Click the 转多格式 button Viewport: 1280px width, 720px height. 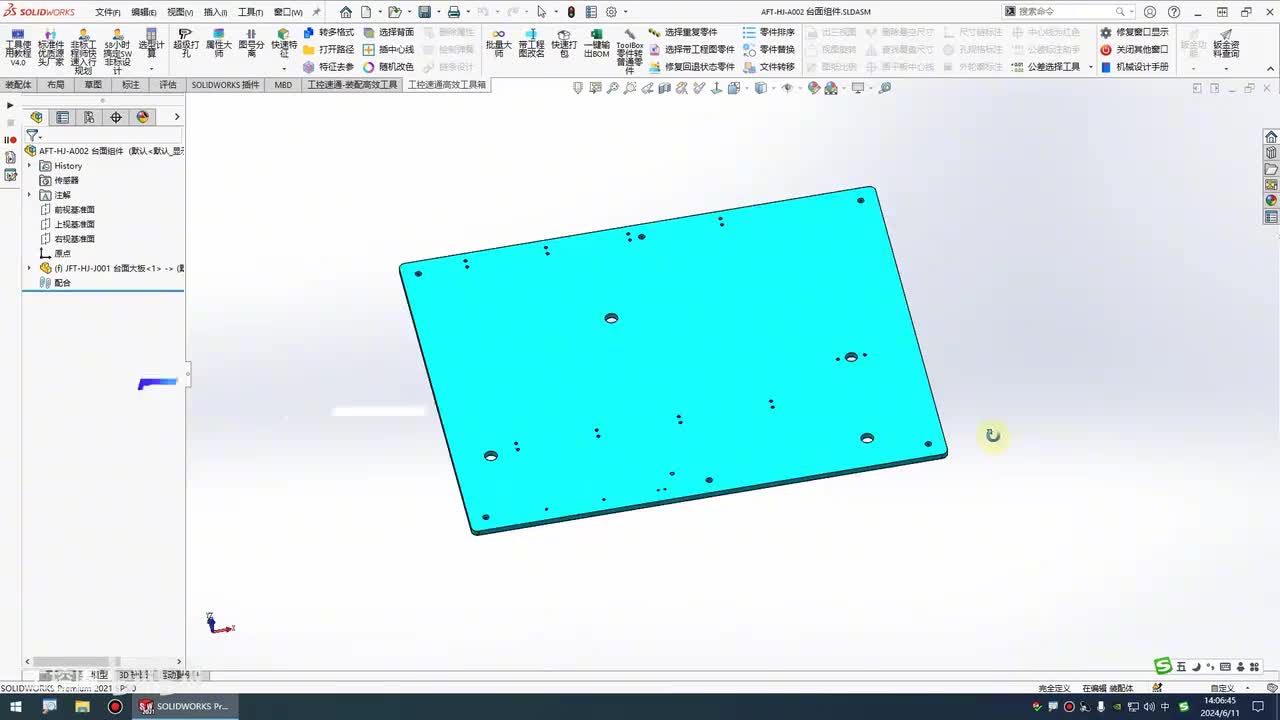(328, 32)
